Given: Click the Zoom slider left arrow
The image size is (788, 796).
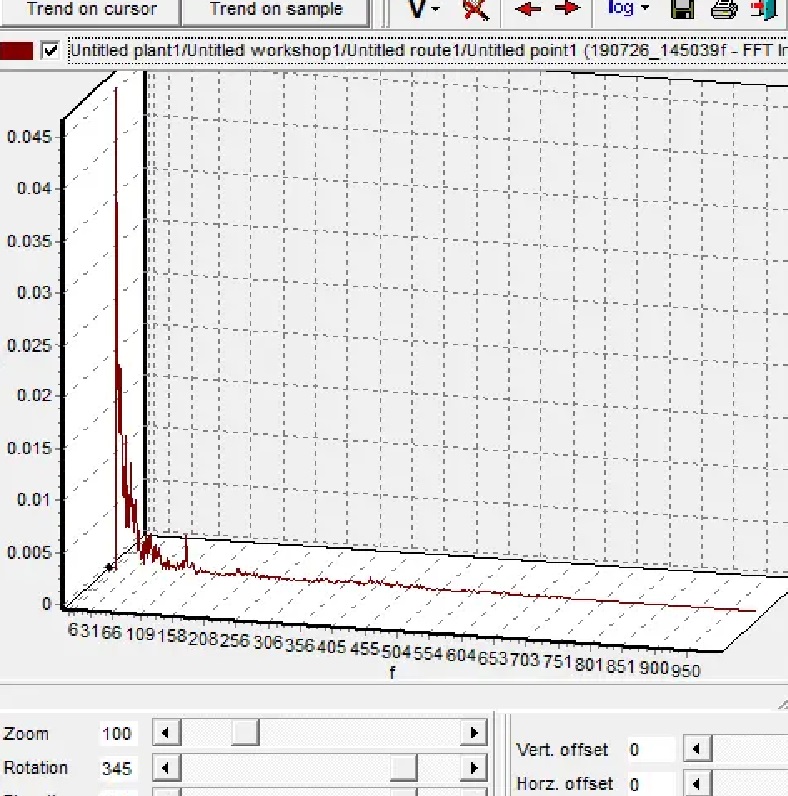Looking at the screenshot, I should pos(166,733).
